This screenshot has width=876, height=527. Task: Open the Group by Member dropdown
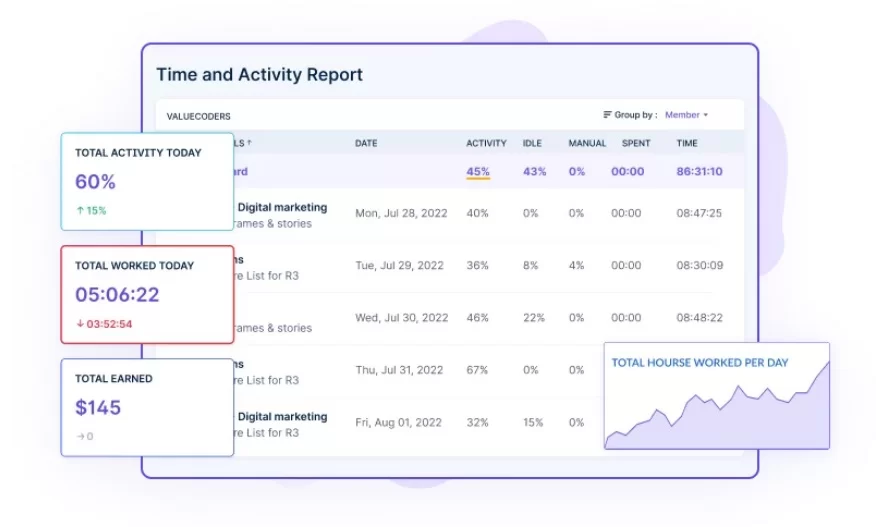click(686, 115)
